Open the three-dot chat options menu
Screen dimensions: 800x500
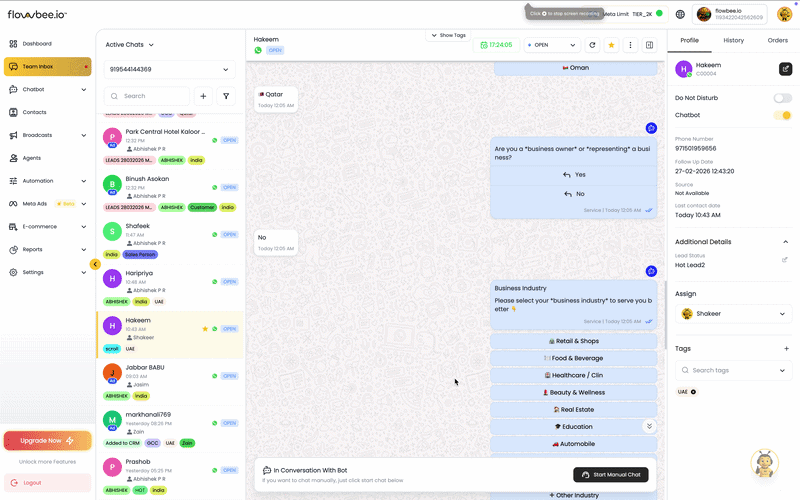[630, 45]
